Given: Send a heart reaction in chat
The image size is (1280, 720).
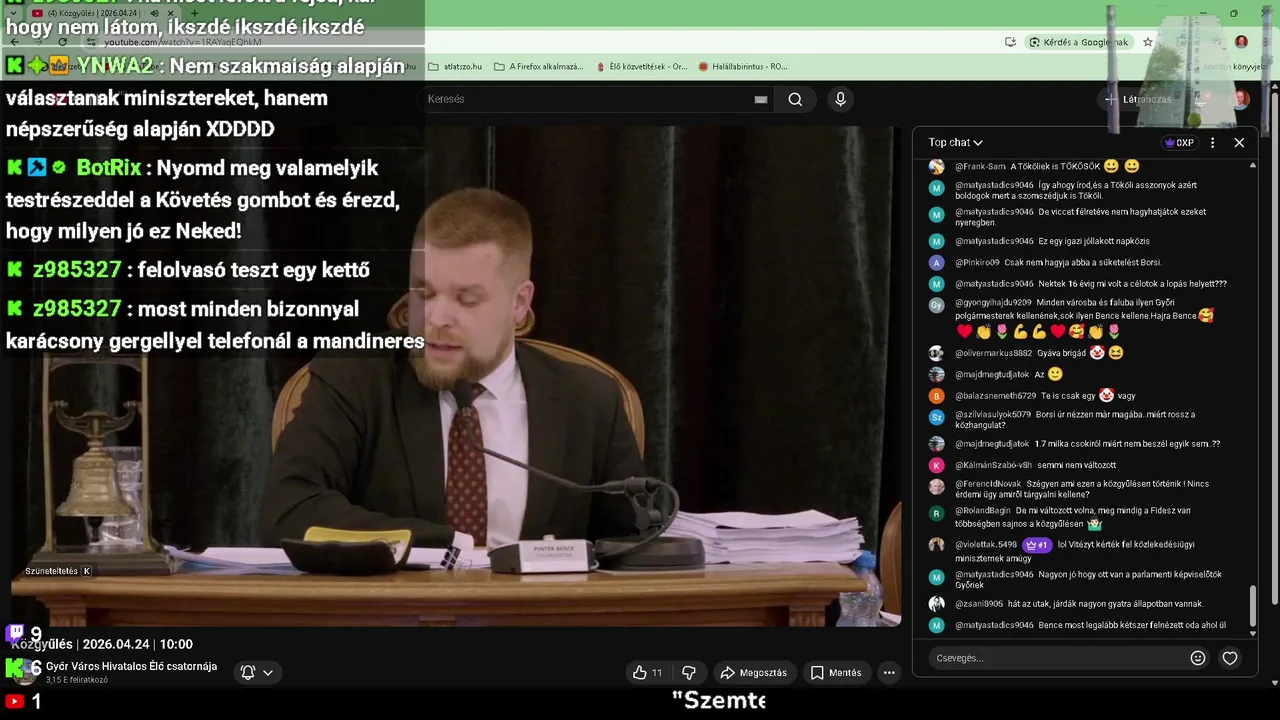Looking at the screenshot, I should coord(1230,658).
